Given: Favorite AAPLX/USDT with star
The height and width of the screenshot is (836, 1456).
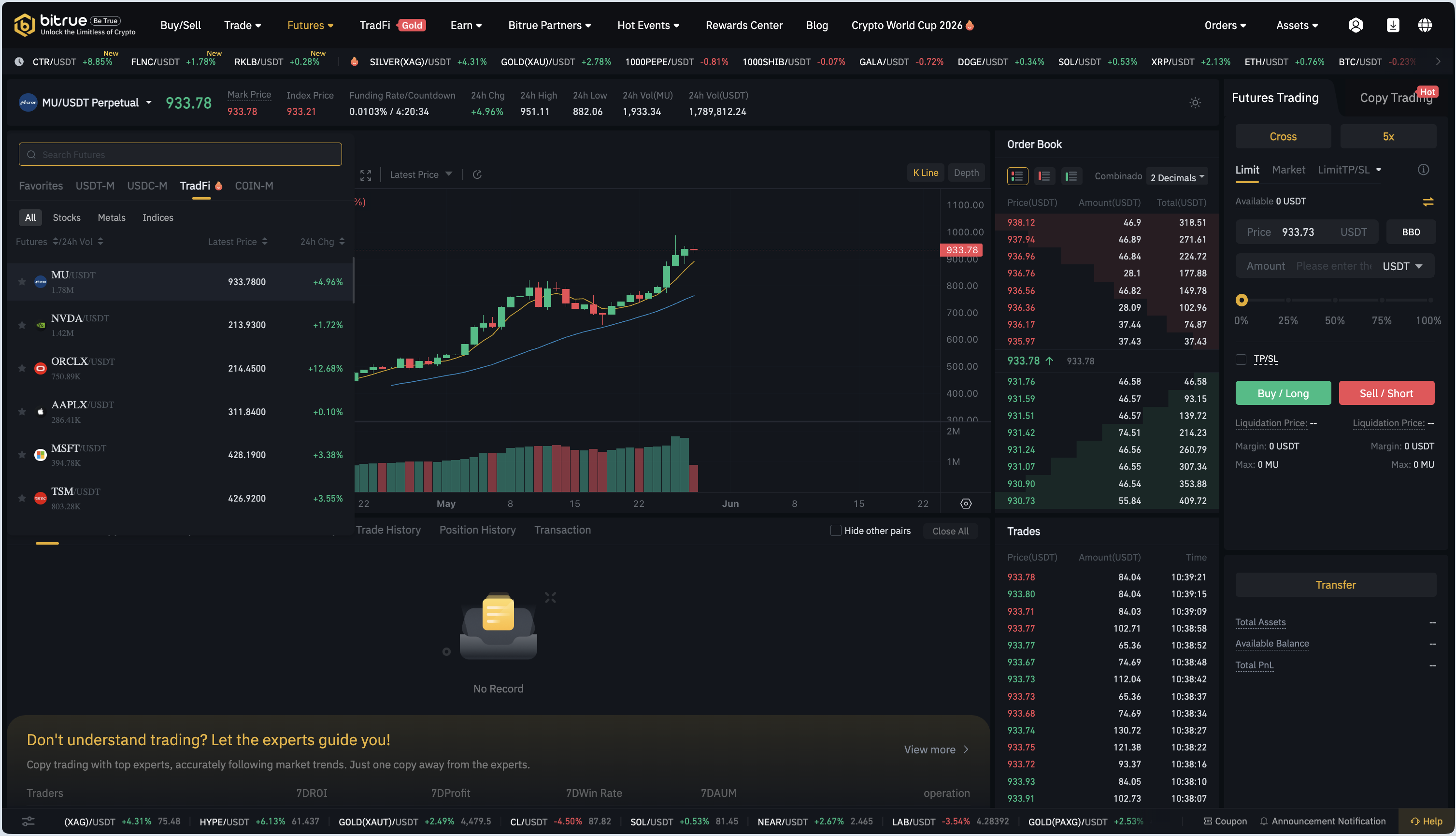Looking at the screenshot, I should 22,412.
